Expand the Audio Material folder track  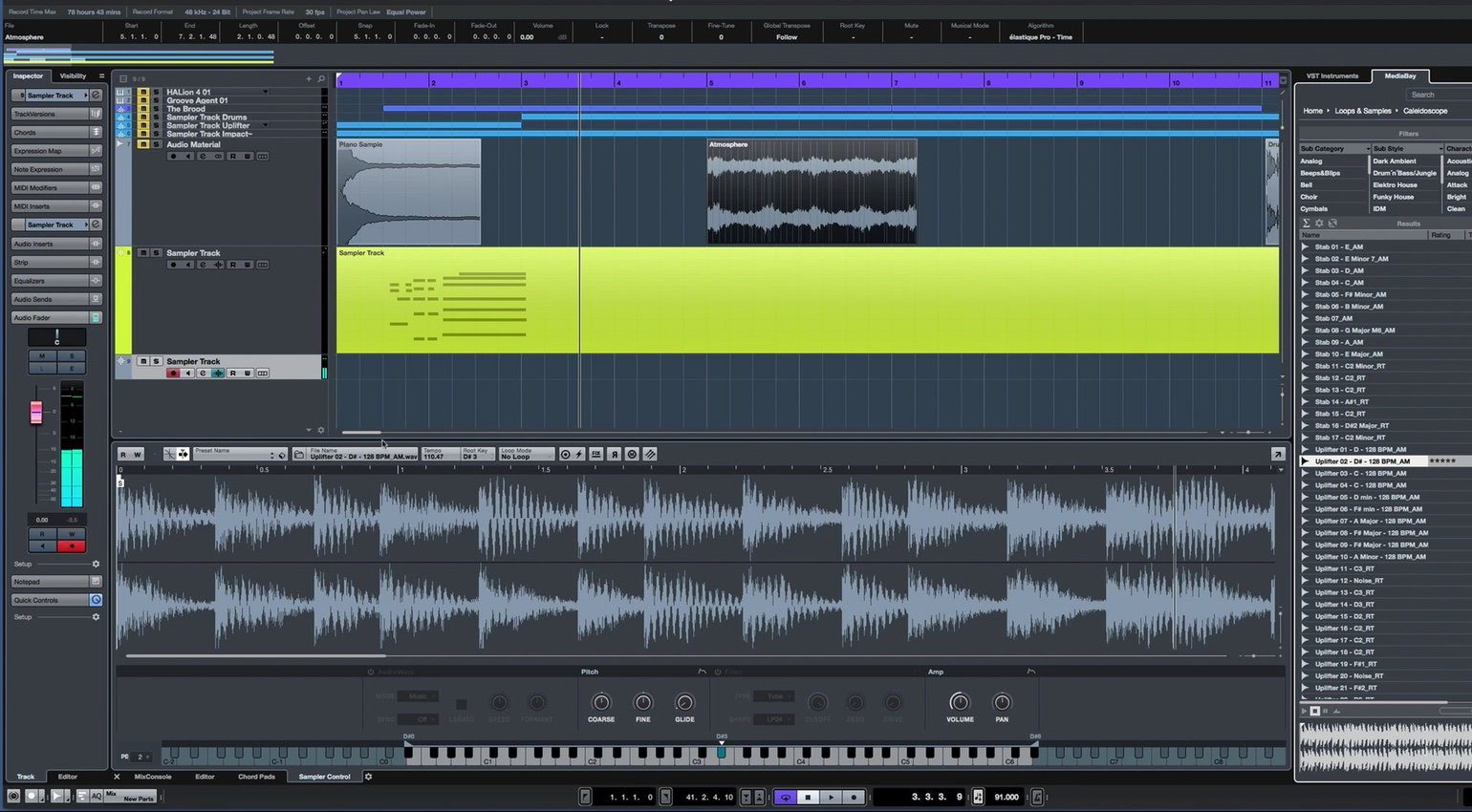(120, 144)
